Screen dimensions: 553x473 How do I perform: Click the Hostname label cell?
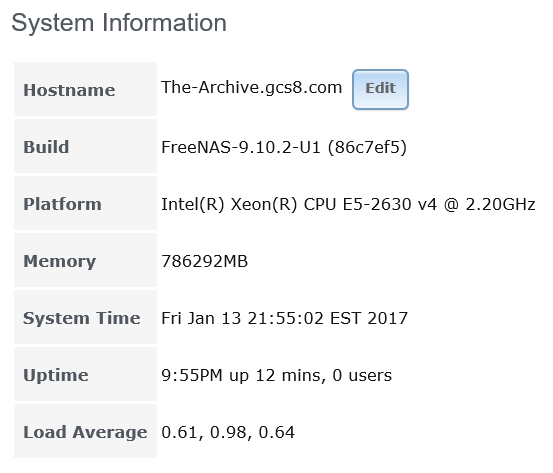(85, 89)
